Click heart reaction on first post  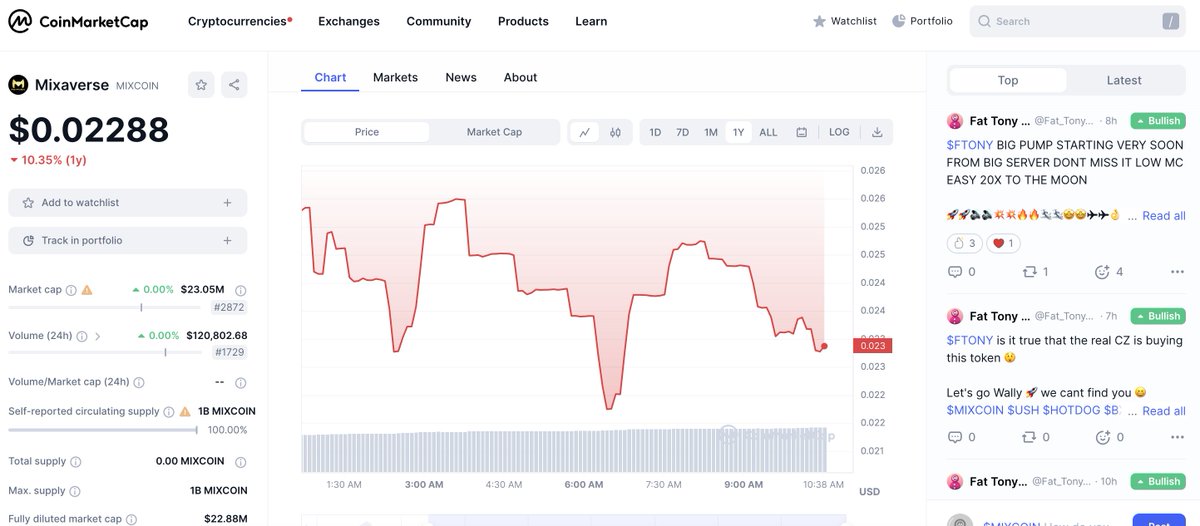click(1003, 243)
